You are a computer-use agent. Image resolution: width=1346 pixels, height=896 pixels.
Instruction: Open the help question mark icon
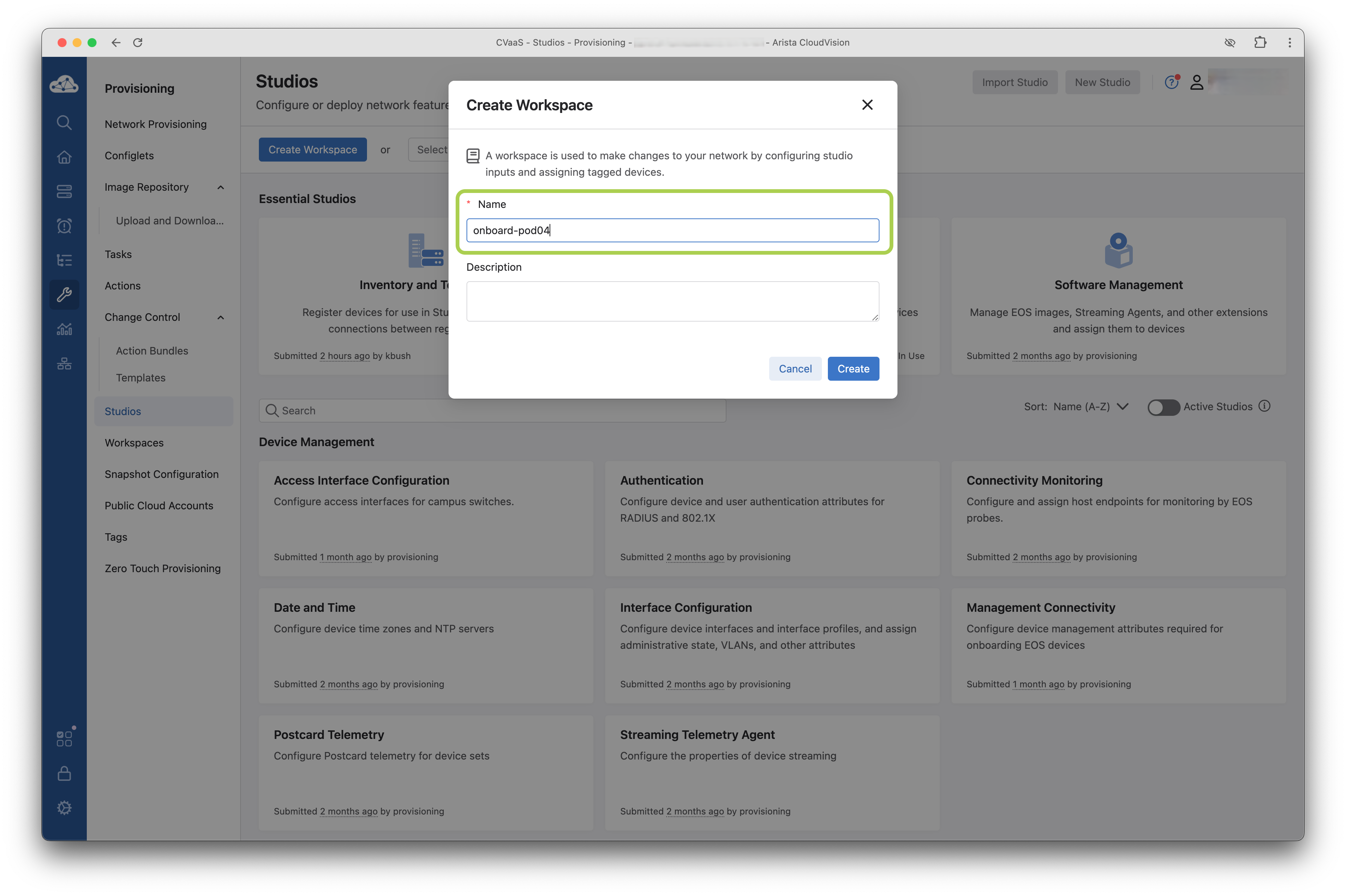[x=1171, y=83]
